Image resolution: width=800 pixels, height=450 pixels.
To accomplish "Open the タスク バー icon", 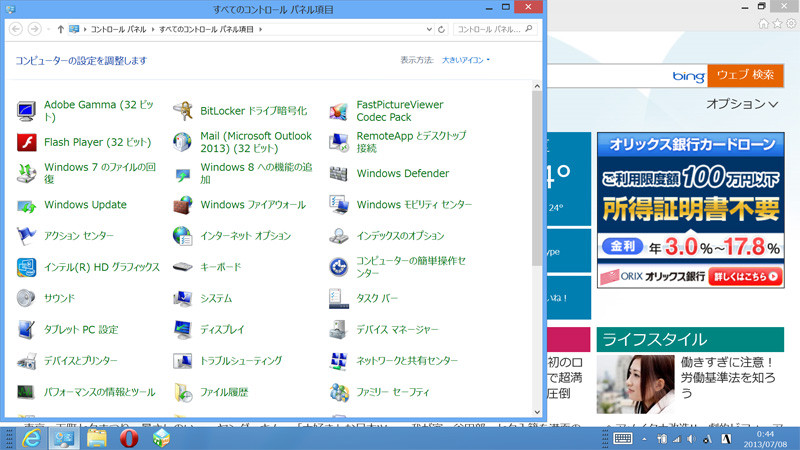I will point(338,298).
